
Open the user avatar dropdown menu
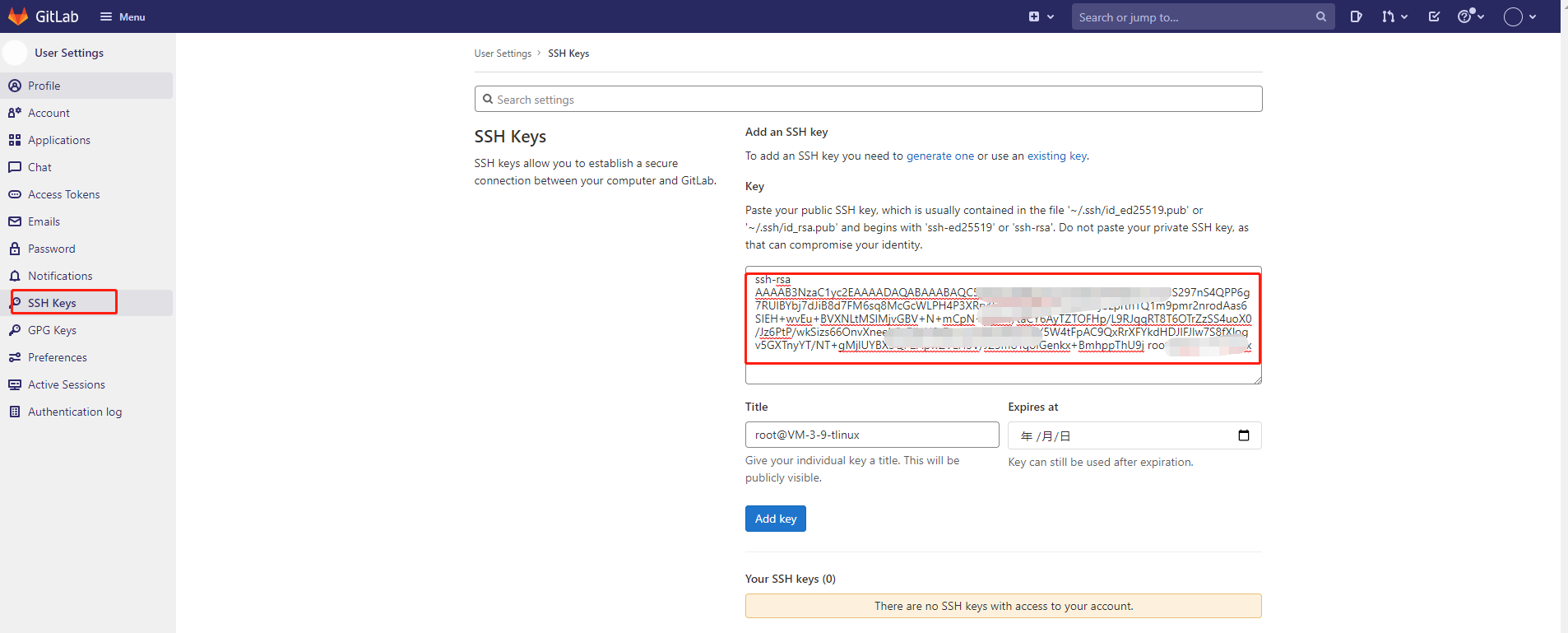pos(1519,16)
